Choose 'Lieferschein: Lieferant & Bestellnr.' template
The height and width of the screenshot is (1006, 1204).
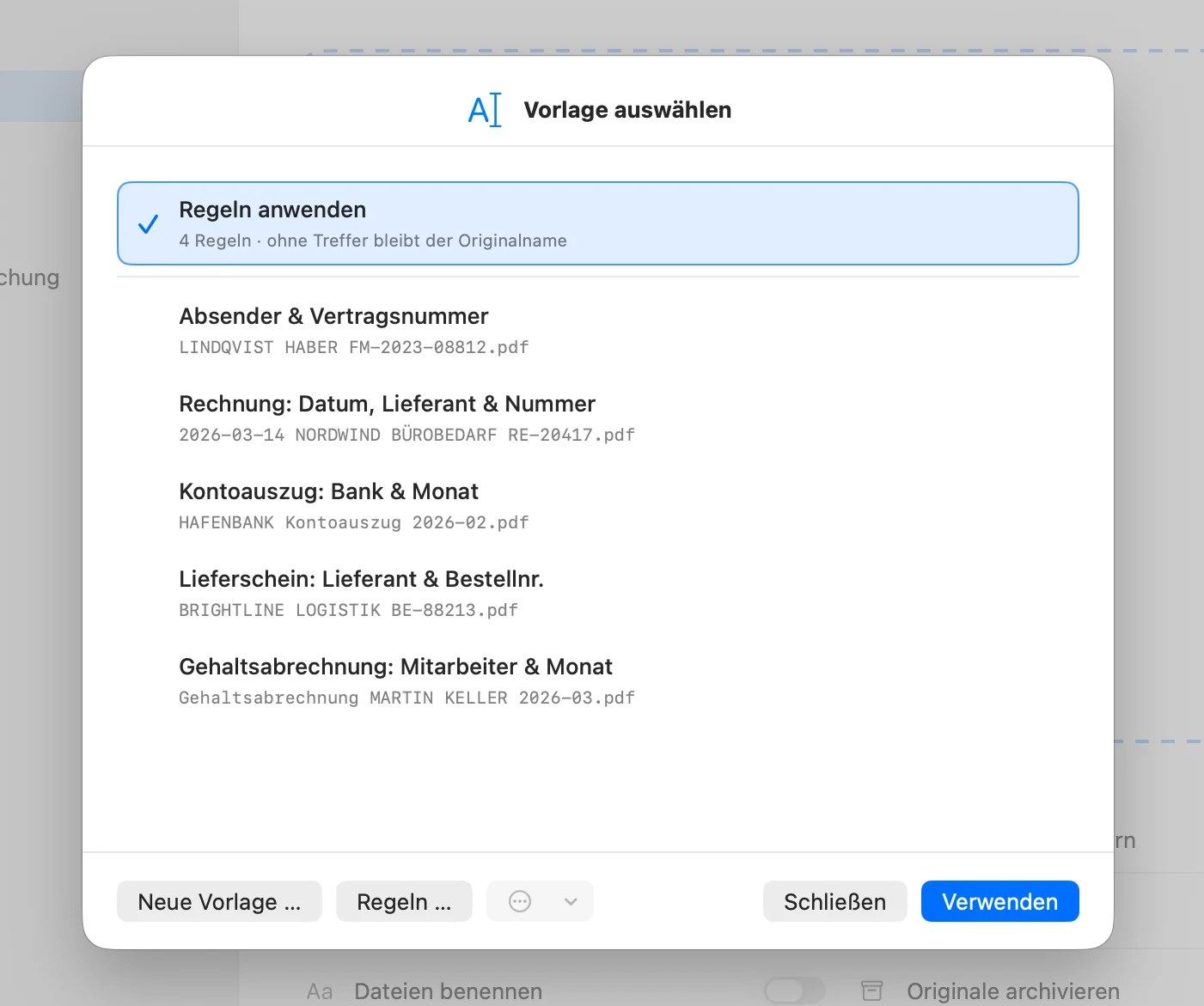coord(598,593)
